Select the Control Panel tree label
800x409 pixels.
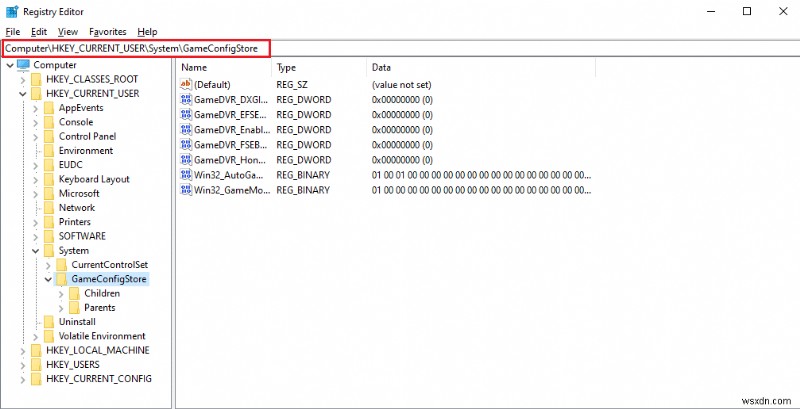87,137
